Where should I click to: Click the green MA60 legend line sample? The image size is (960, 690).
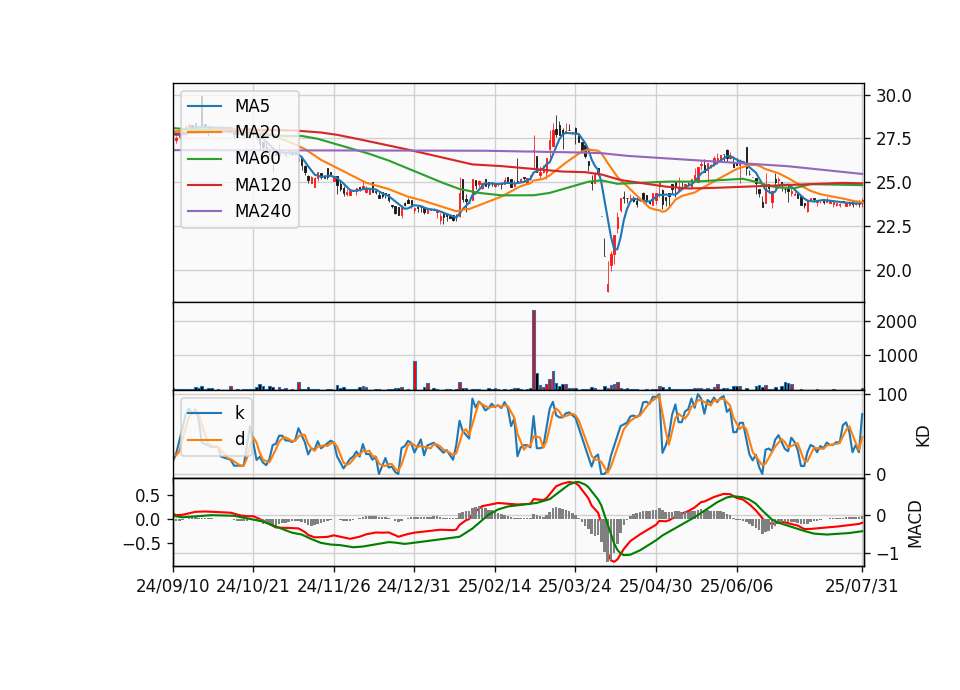tap(204, 159)
